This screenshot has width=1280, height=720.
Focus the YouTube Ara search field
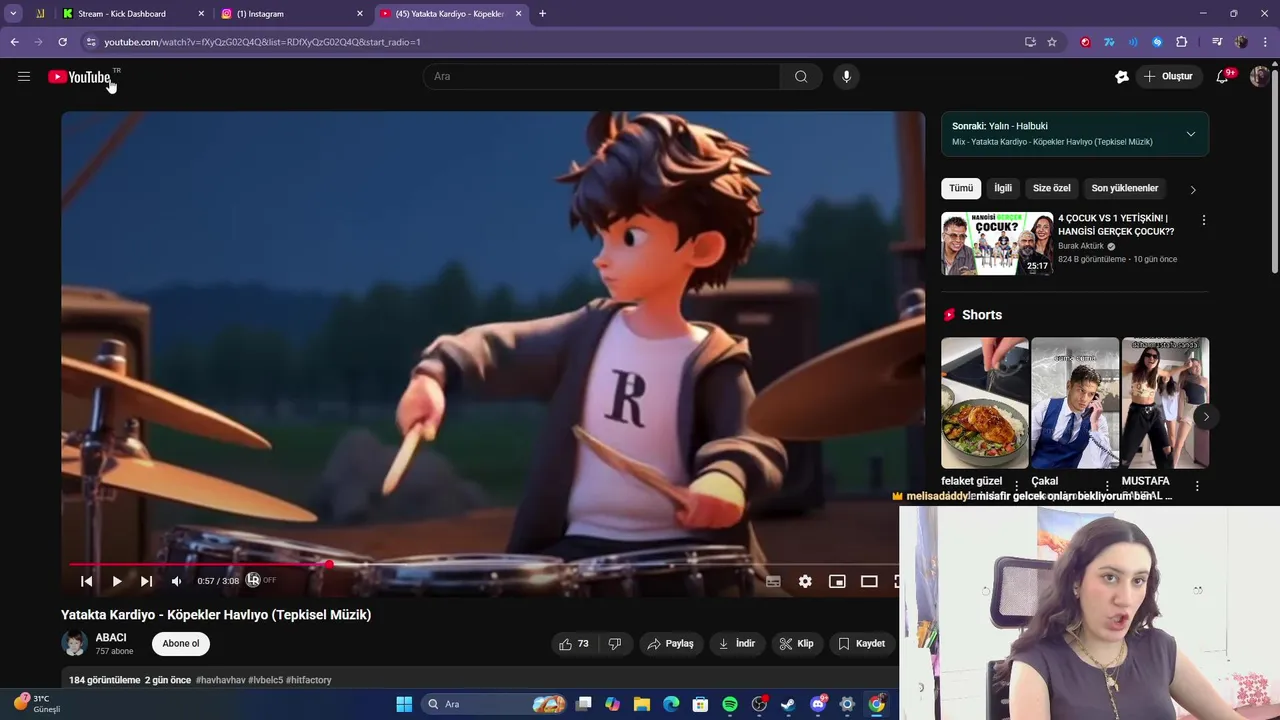pyautogui.click(x=602, y=76)
